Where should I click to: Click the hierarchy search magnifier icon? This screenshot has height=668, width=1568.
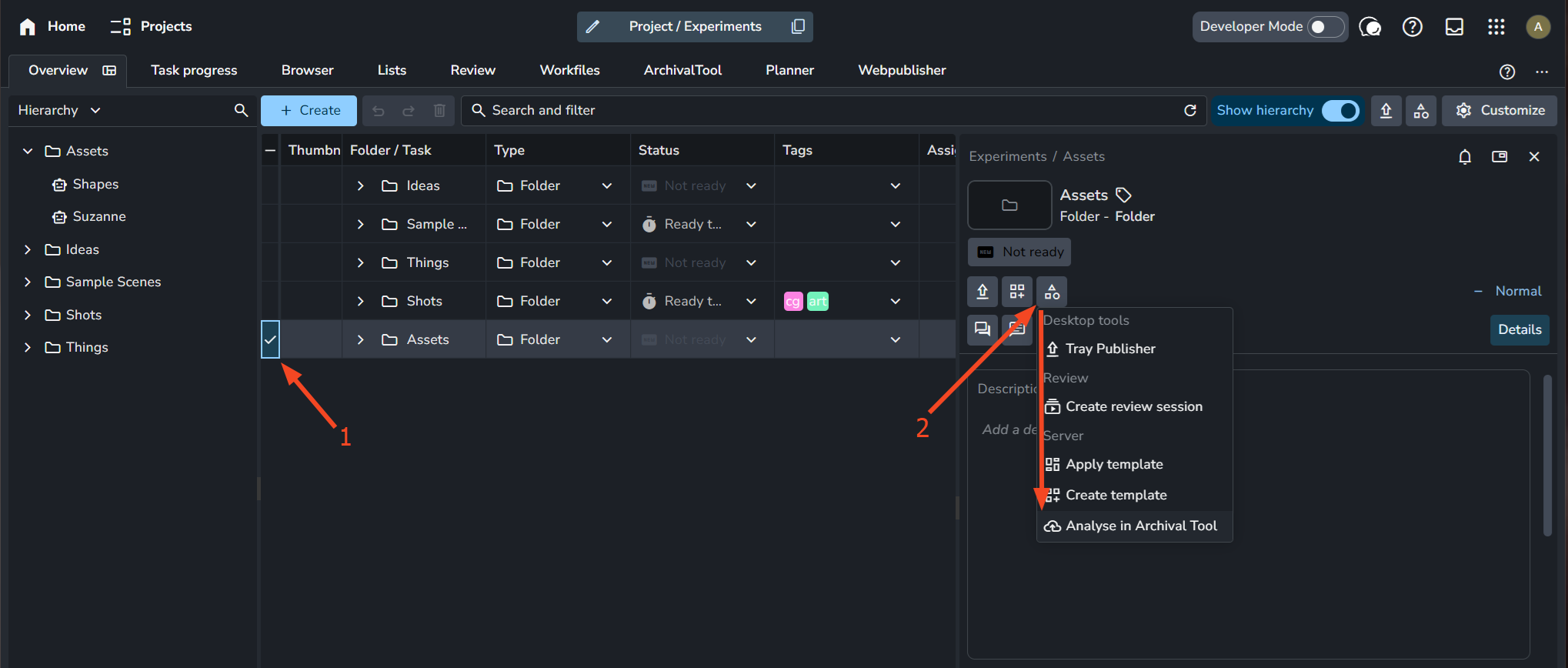point(241,111)
